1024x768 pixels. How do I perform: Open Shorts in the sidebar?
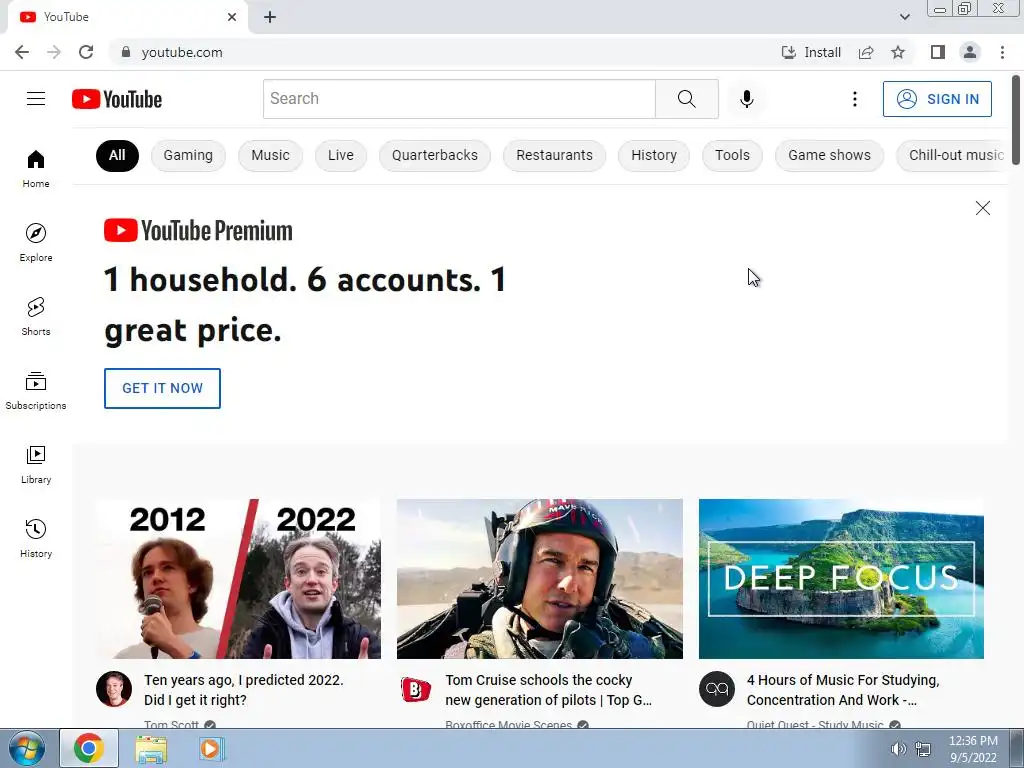point(36,316)
